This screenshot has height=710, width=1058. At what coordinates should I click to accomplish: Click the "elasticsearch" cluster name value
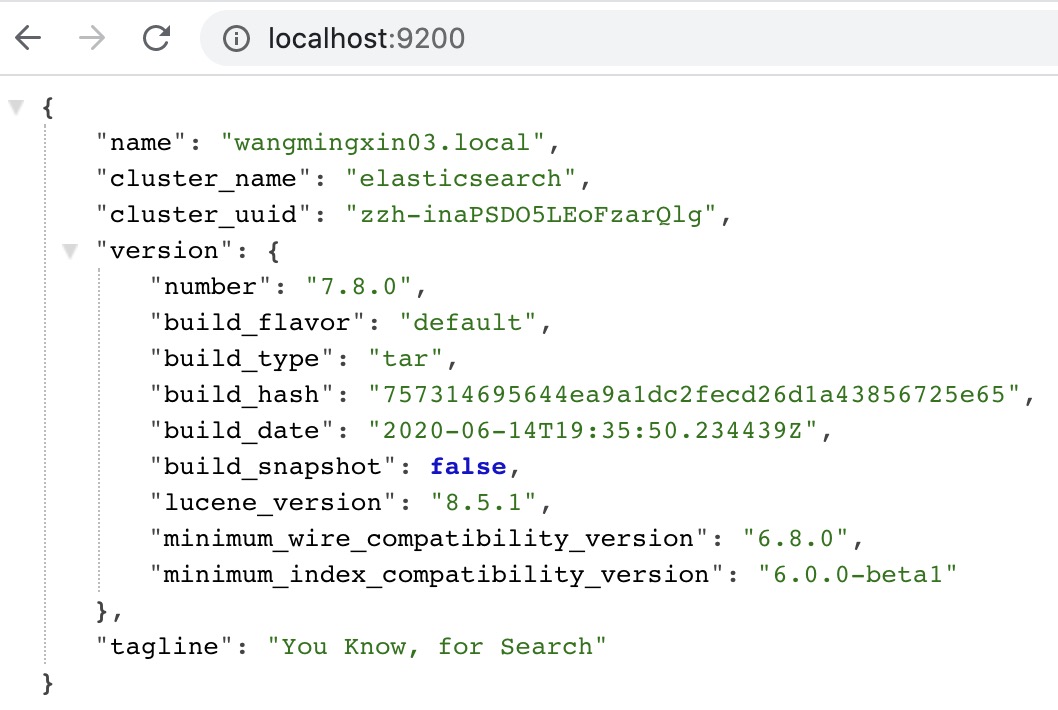click(461, 178)
